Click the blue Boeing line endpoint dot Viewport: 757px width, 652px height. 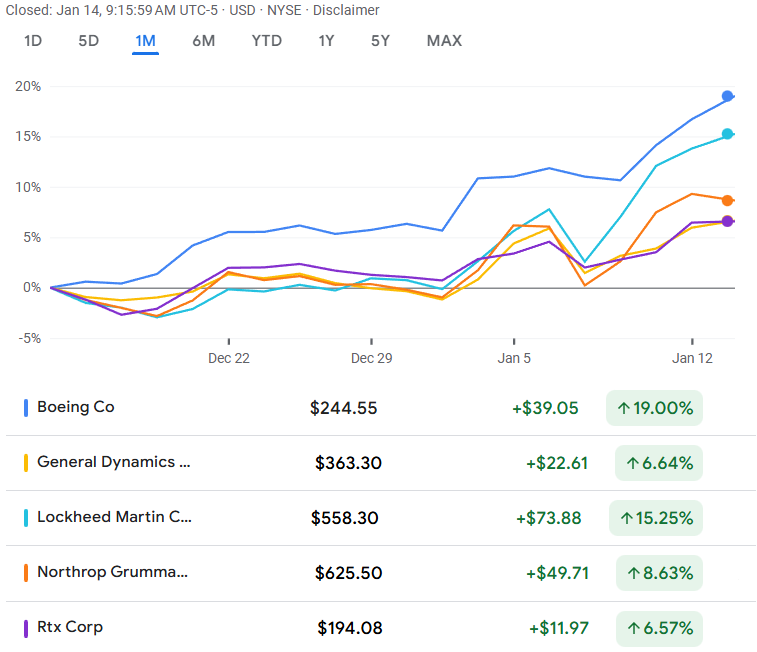pos(728,97)
